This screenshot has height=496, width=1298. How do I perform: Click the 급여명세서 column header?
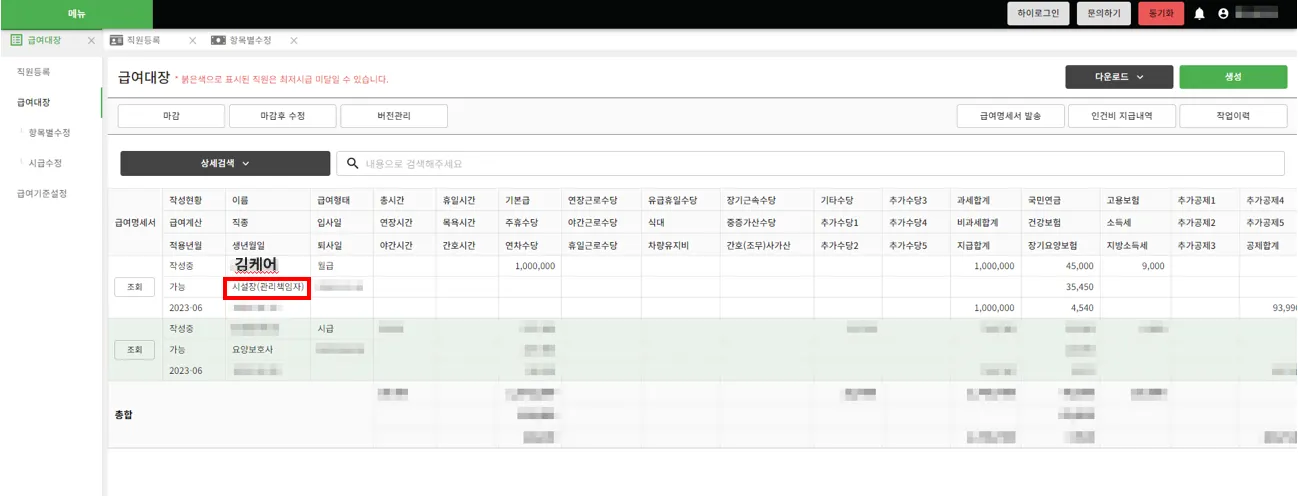135,222
